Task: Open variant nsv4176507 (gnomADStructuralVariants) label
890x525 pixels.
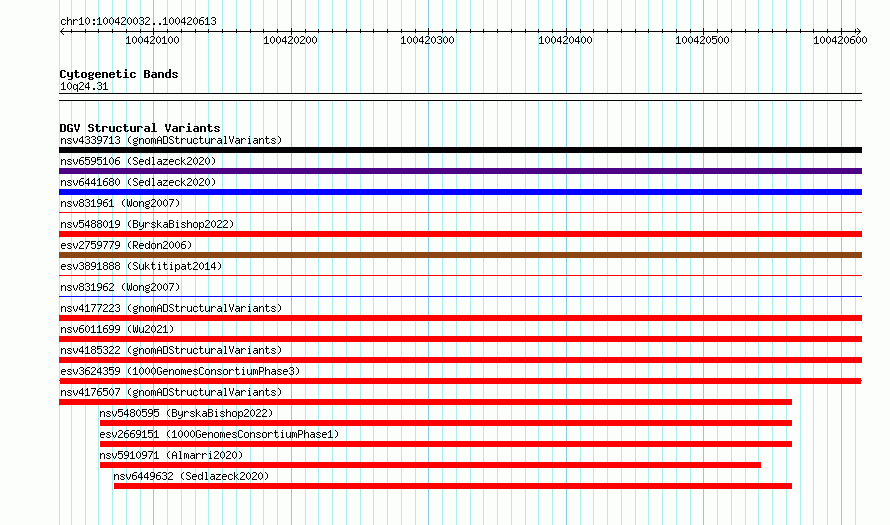Action: [171, 392]
